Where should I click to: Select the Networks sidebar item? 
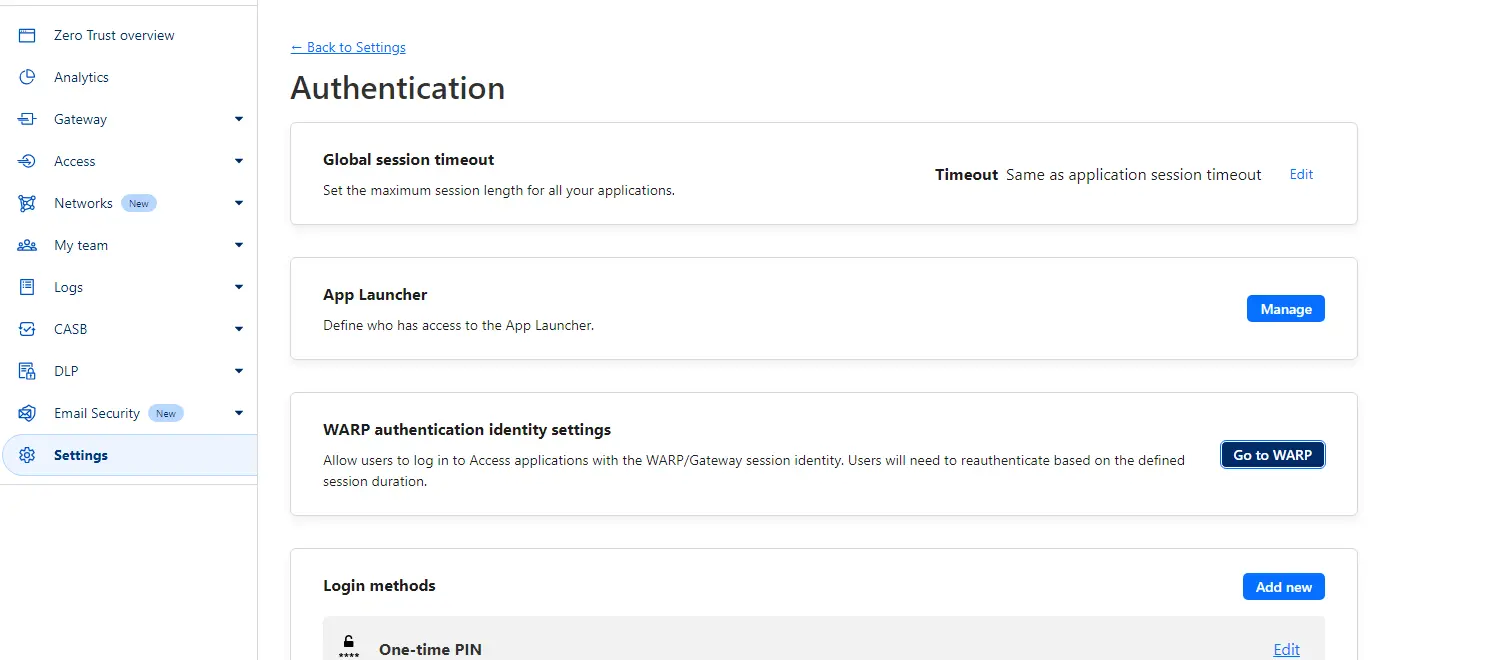tap(128, 203)
